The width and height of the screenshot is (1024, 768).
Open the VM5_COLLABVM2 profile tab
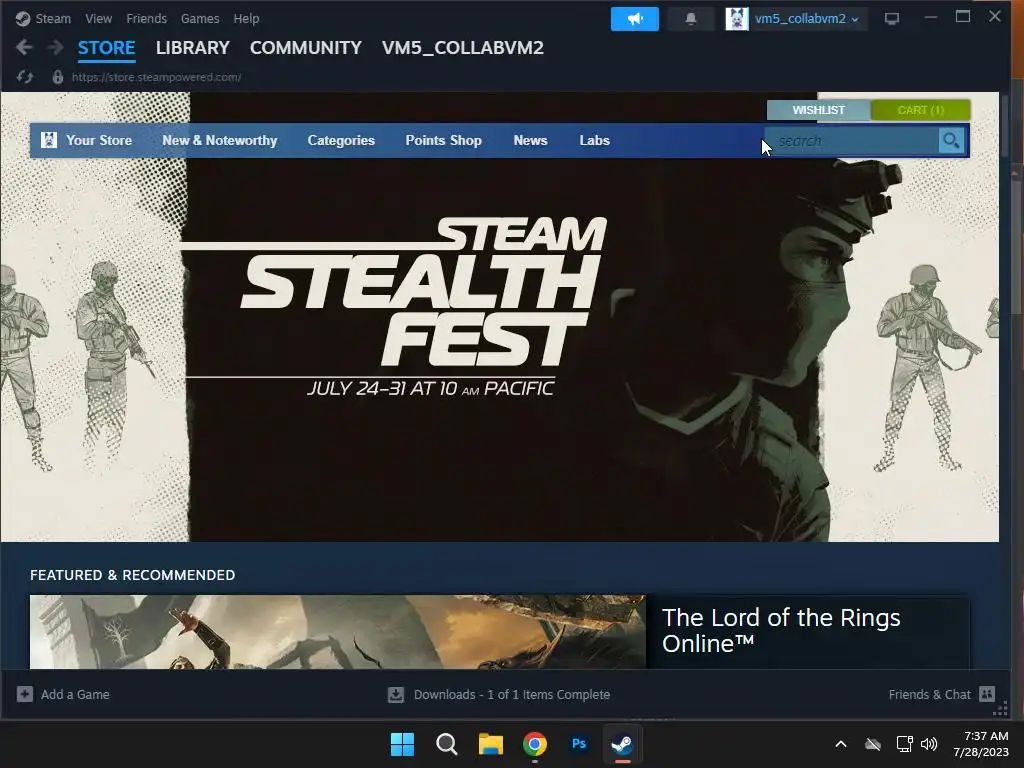click(462, 48)
